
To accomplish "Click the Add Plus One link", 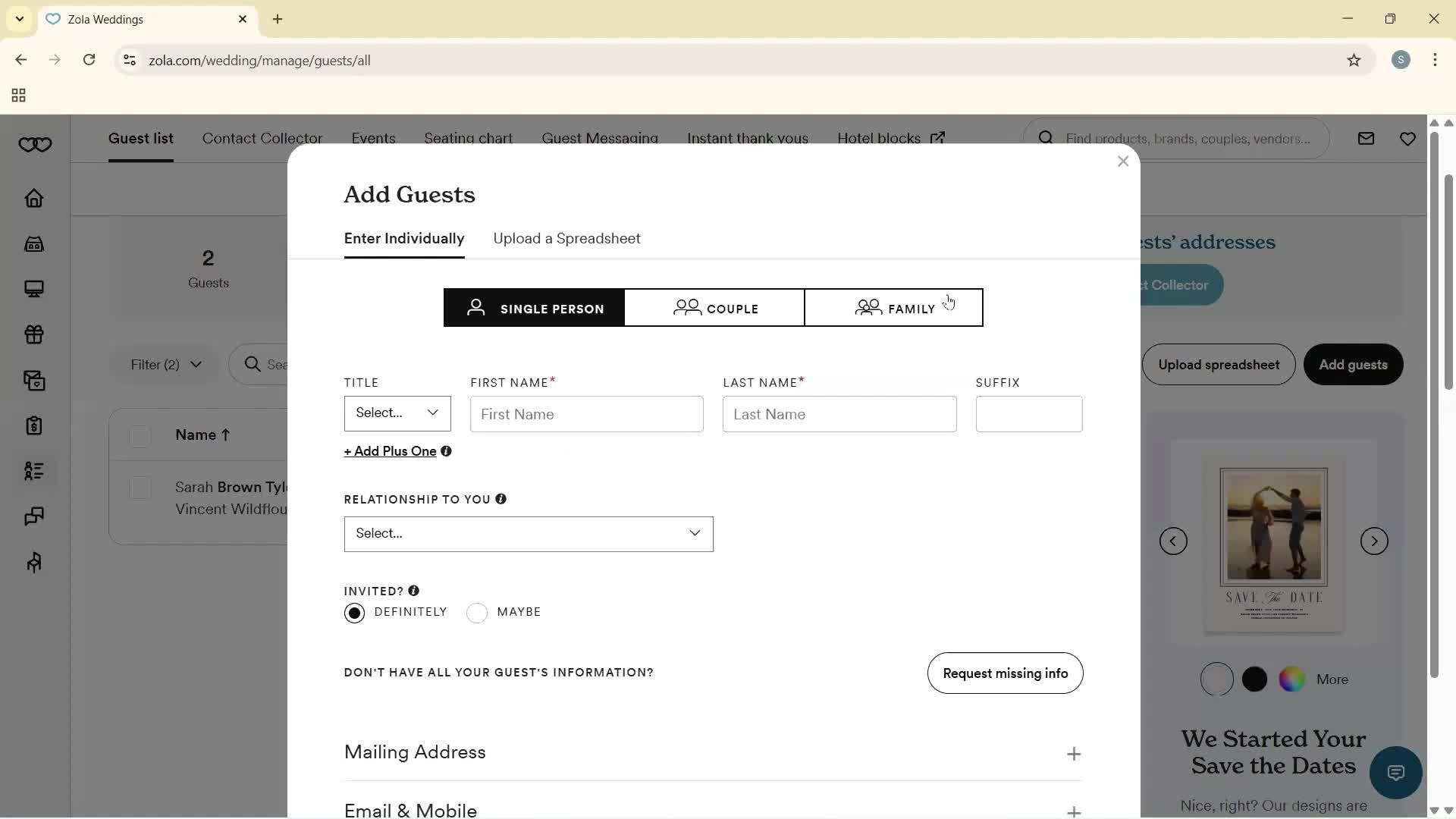I will (x=390, y=451).
